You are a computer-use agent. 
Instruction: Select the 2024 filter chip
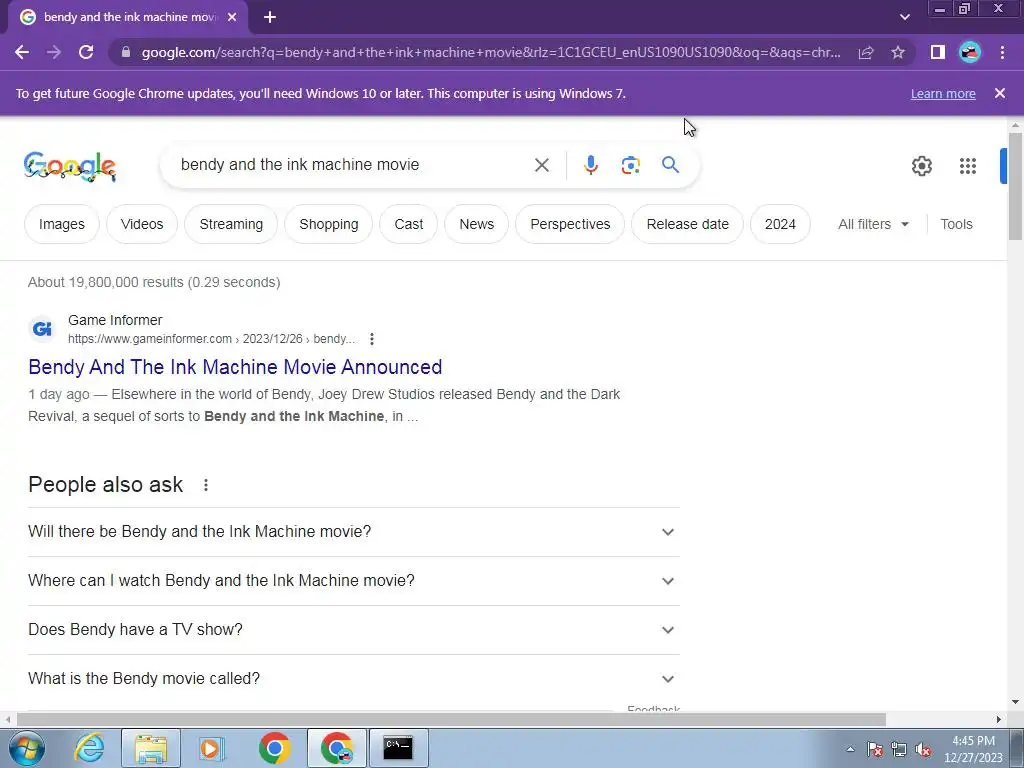click(780, 224)
